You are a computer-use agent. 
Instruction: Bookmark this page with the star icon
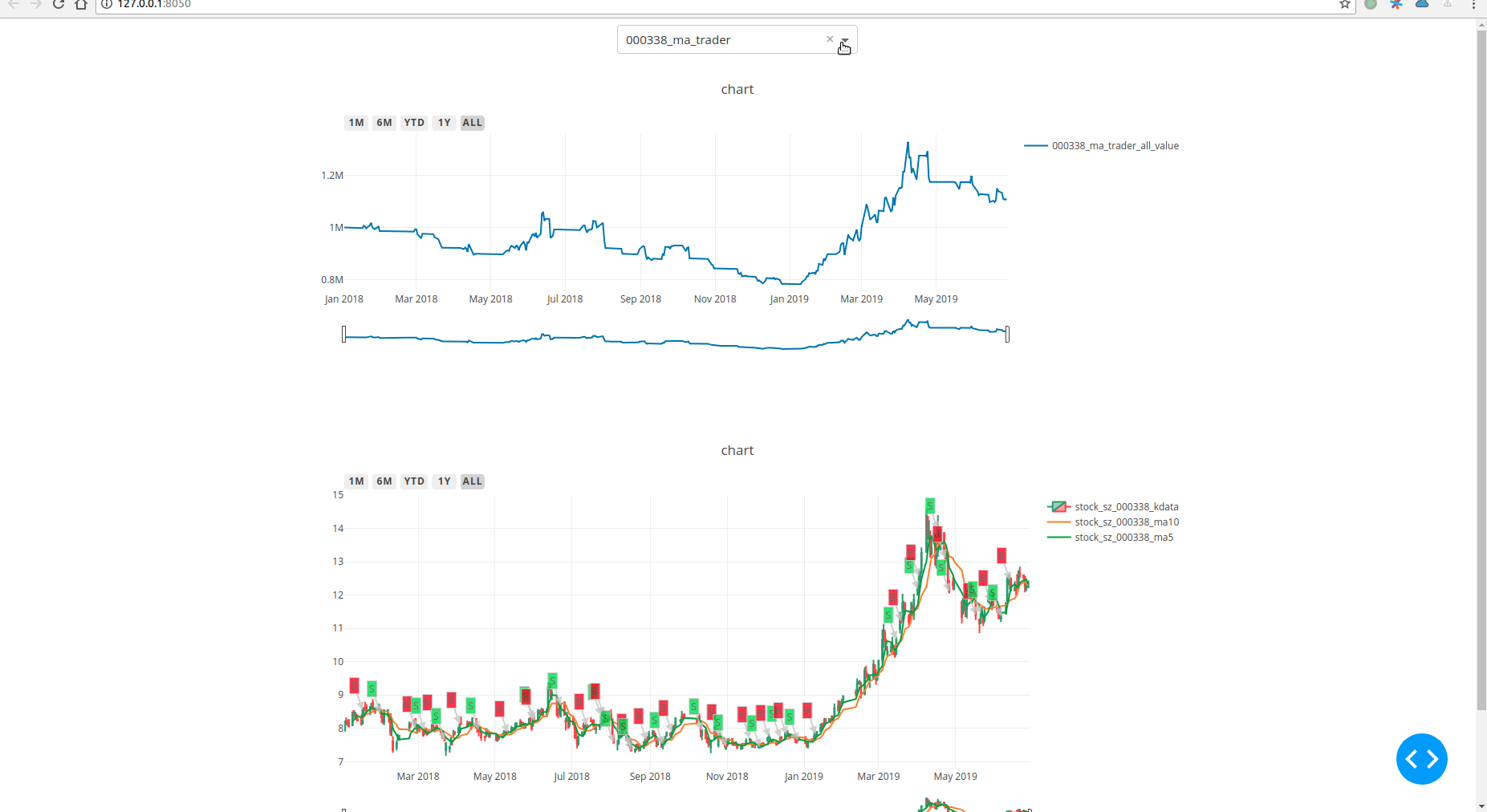(x=1345, y=5)
